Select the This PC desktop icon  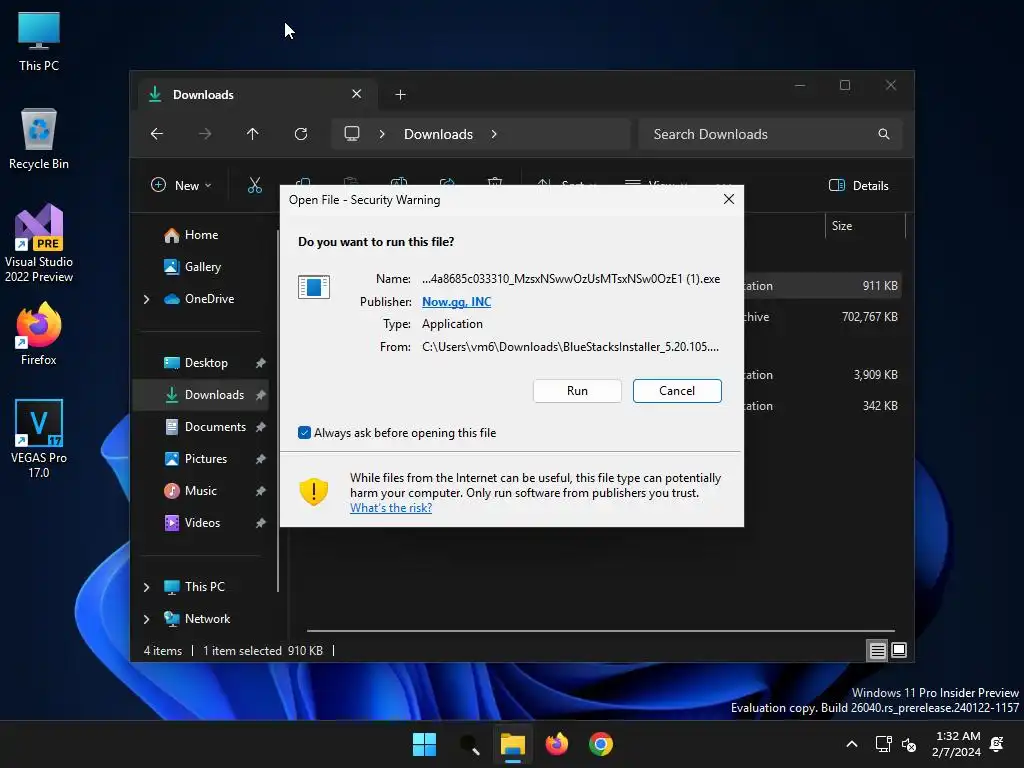pos(39,42)
